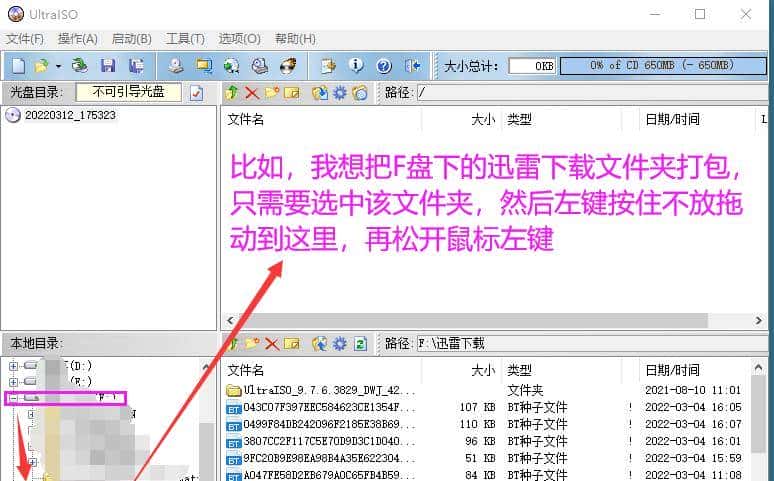Click the Mount to virtual drive icon
Viewport: 774px width, 481px height.
[x=260, y=66]
